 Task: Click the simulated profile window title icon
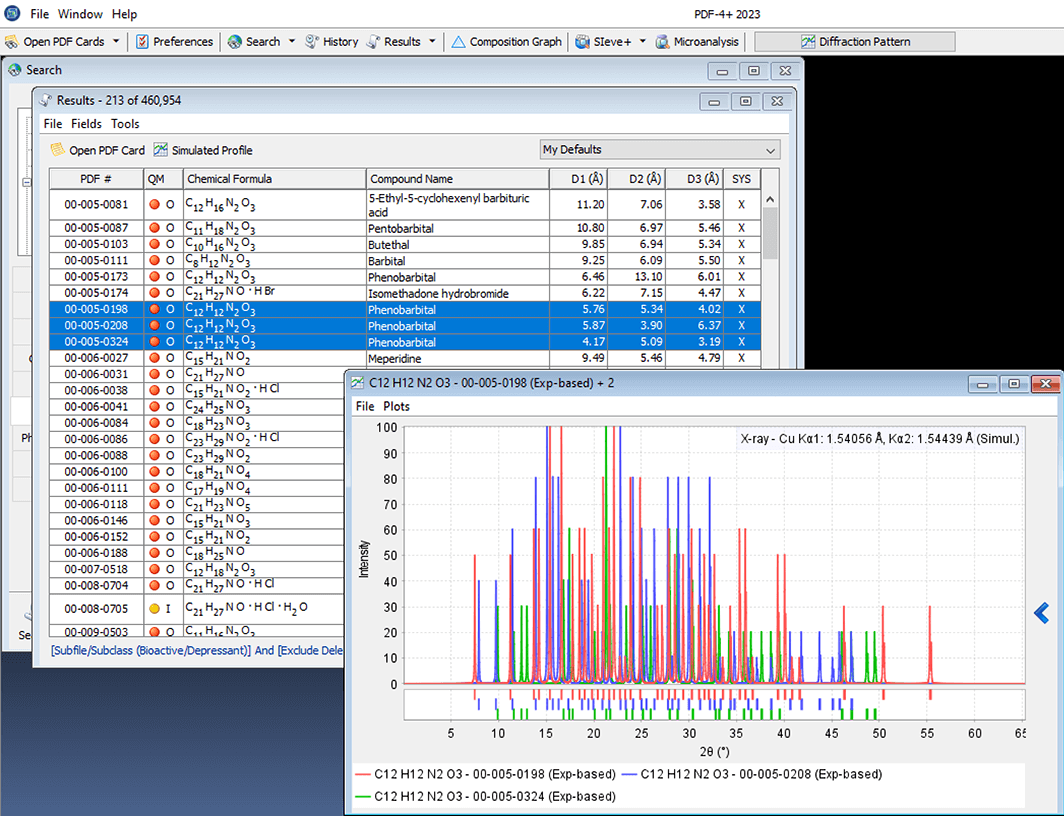click(x=357, y=383)
